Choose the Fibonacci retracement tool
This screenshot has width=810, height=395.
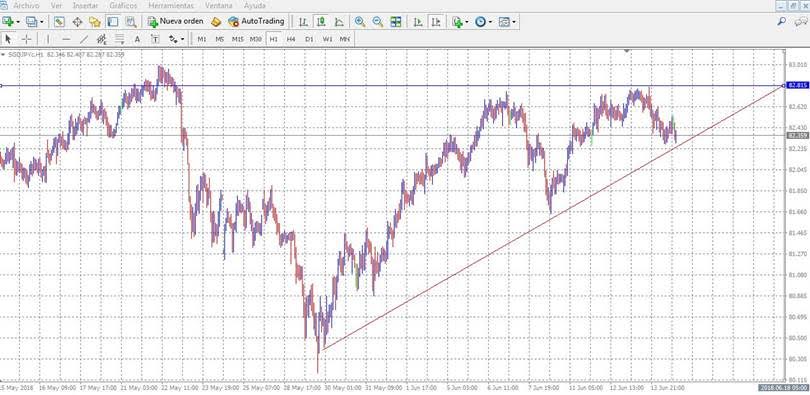(x=102, y=39)
